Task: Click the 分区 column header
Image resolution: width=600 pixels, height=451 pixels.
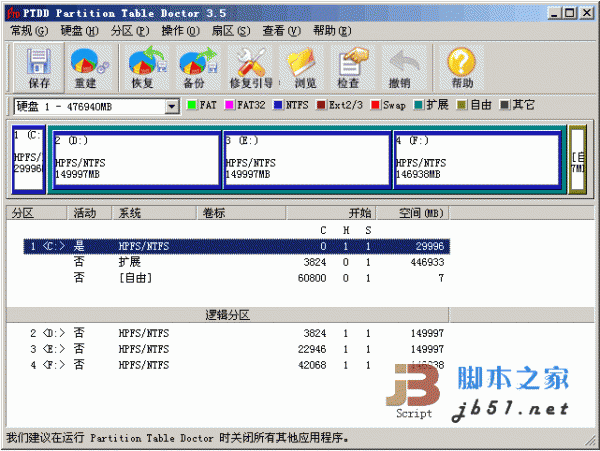Action: tap(37, 213)
